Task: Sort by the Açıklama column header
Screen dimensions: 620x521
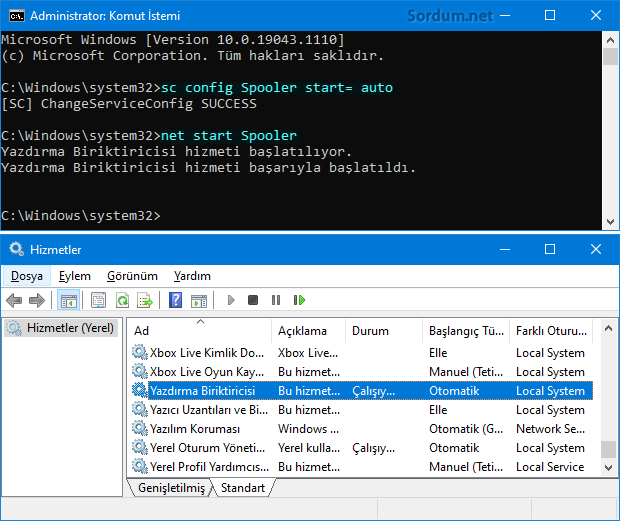Action: tap(308, 331)
